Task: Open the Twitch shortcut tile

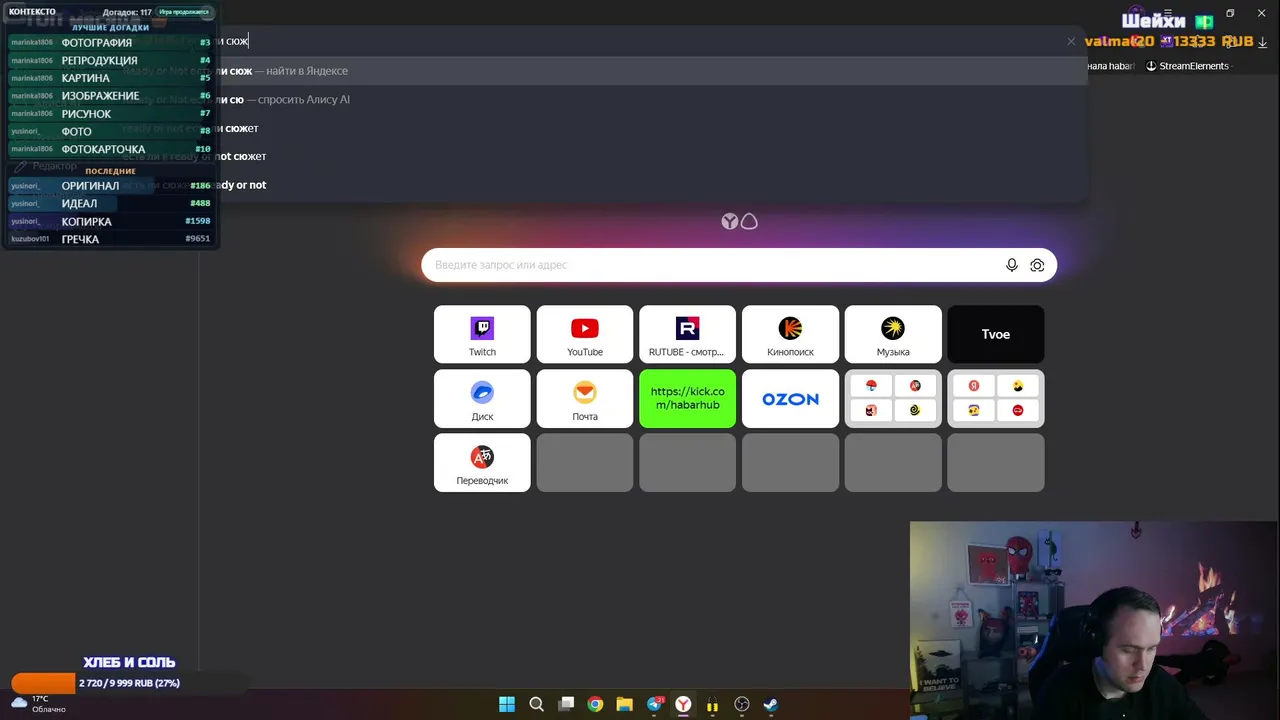Action: pyautogui.click(x=482, y=334)
